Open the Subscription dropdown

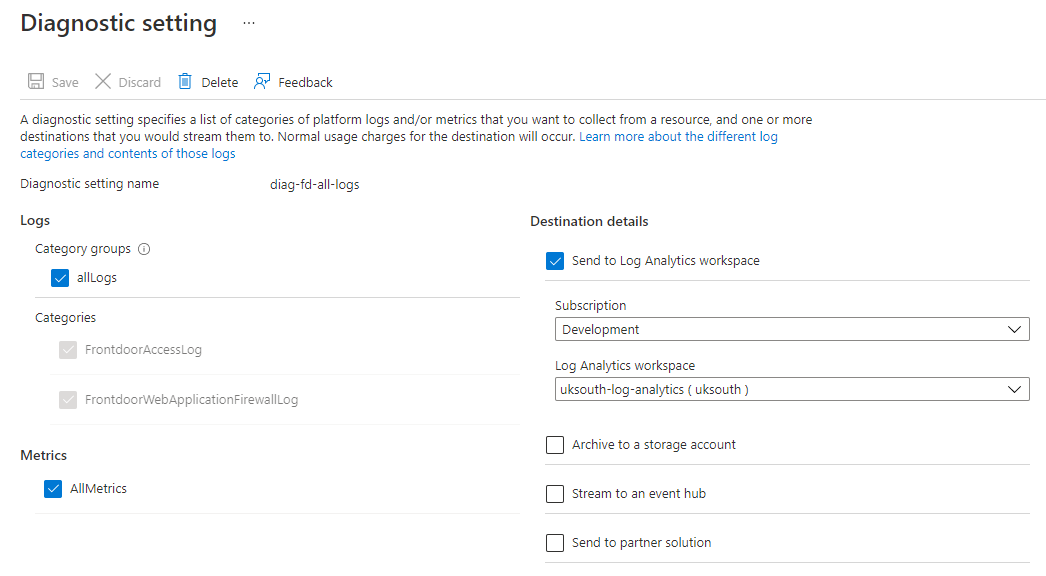click(792, 328)
